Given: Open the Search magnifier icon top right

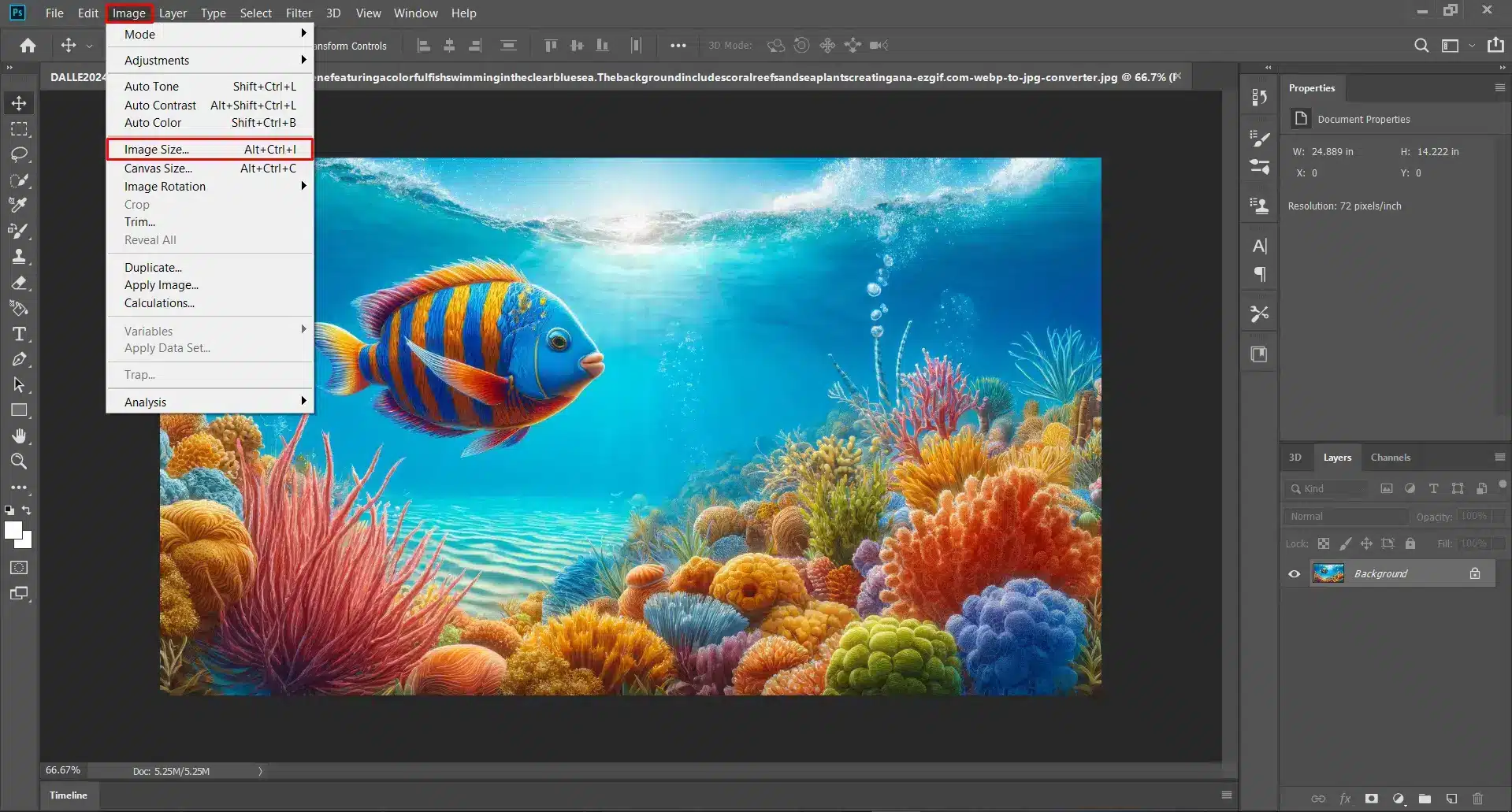Looking at the screenshot, I should [x=1421, y=46].
